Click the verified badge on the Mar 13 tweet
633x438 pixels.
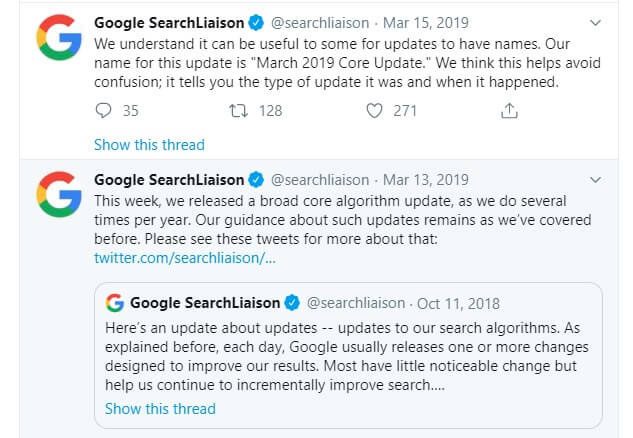[256, 180]
